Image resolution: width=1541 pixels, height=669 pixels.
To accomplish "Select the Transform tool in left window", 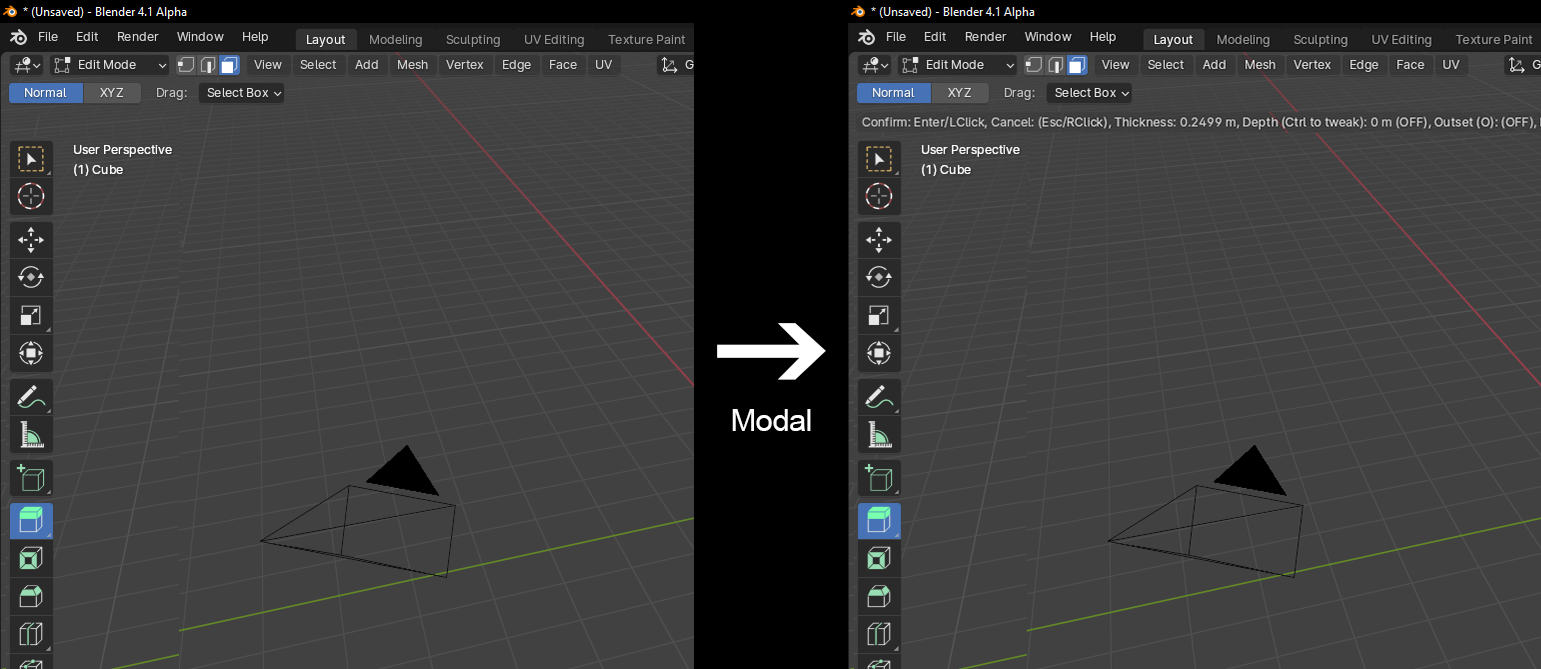I will click(x=31, y=353).
